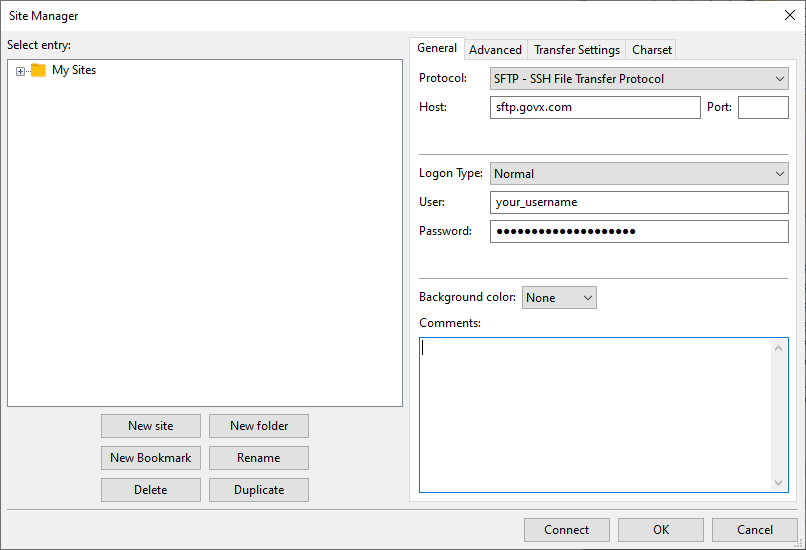Screen dimensions: 806x550
Task: Add a New Bookmark
Action: pyautogui.click(x=151, y=458)
